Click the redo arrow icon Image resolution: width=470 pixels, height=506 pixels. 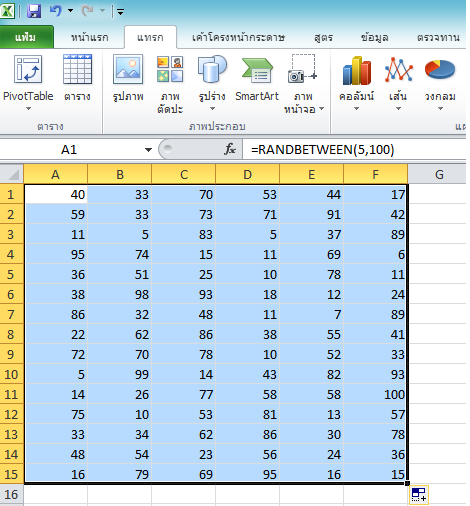click(x=88, y=11)
